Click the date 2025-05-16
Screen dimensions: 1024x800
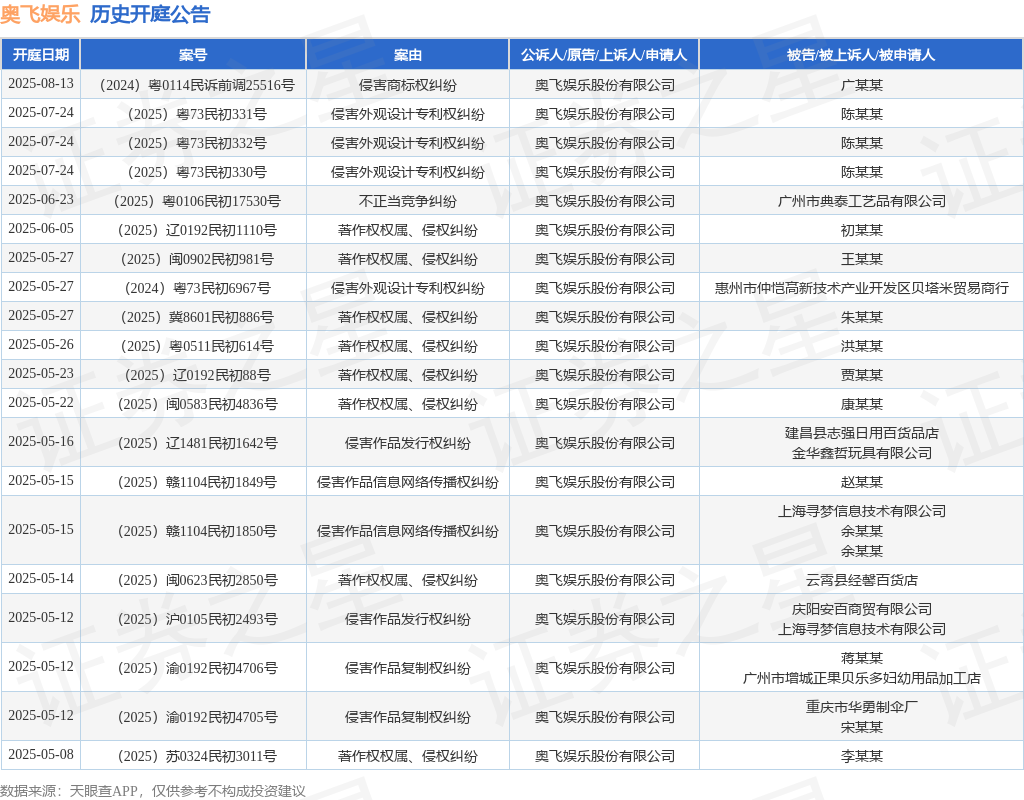point(40,441)
